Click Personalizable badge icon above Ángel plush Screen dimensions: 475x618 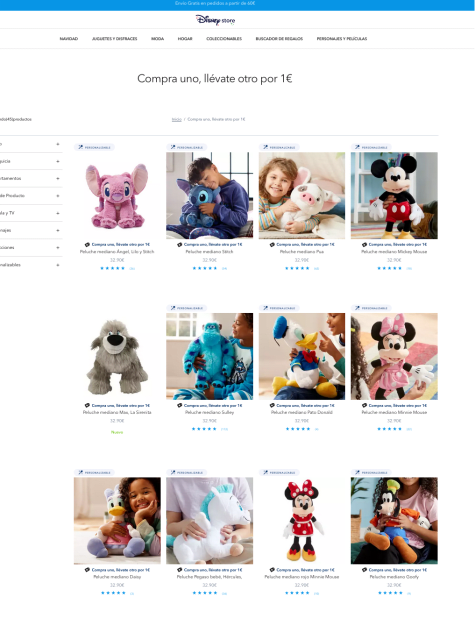[80, 147]
